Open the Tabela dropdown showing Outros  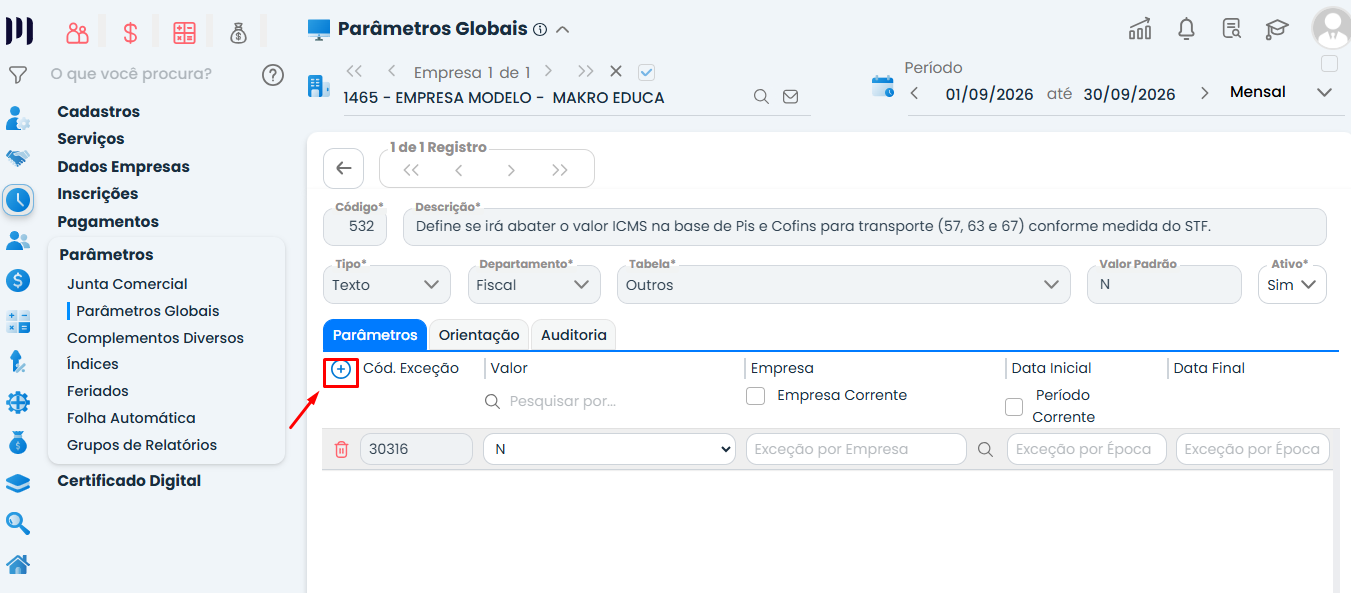(844, 284)
